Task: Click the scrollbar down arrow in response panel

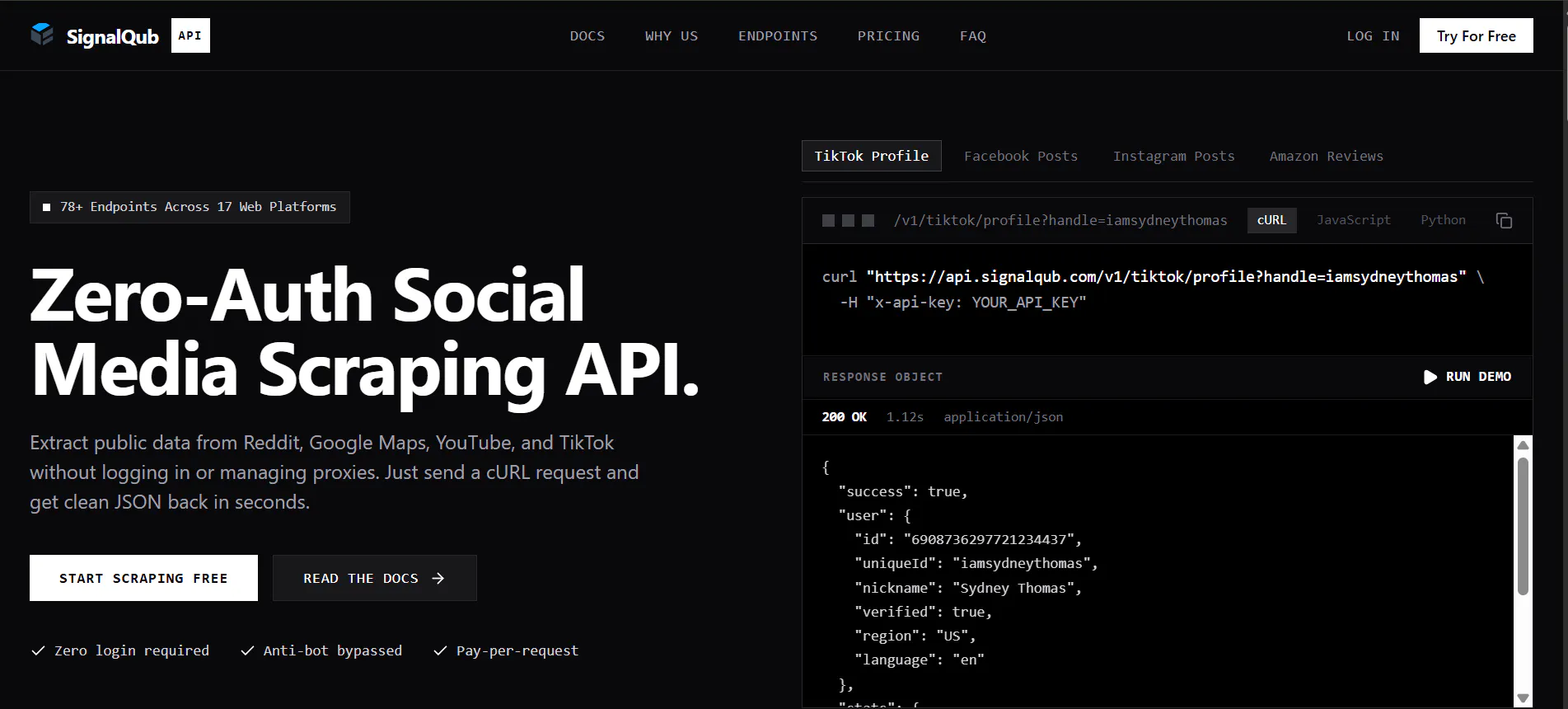Action: pyautogui.click(x=1523, y=698)
